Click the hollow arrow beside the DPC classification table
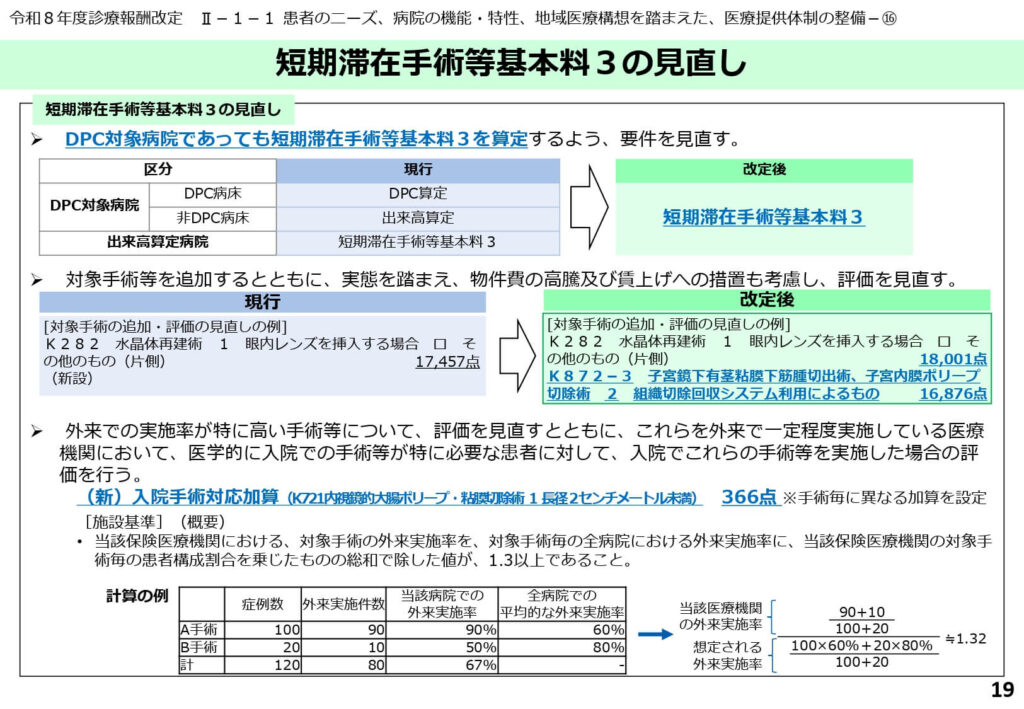 click(588, 207)
